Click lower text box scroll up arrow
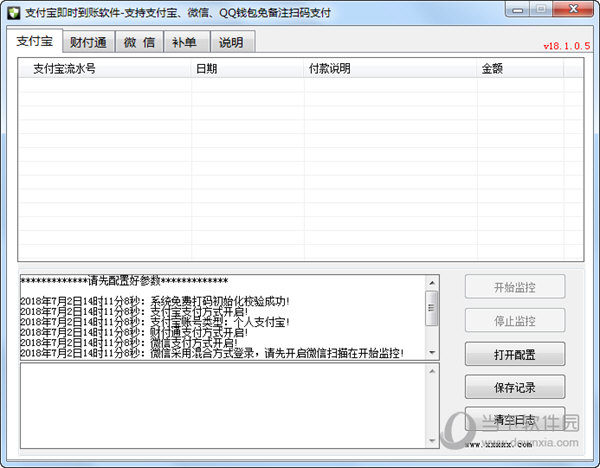 click(432, 372)
